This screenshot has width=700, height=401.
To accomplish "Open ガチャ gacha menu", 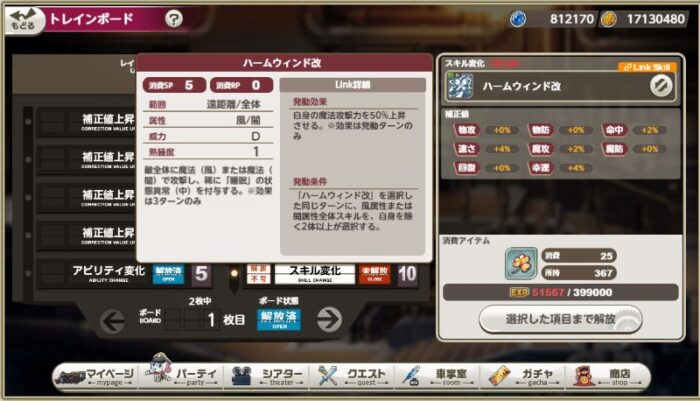I will tap(522, 376).
